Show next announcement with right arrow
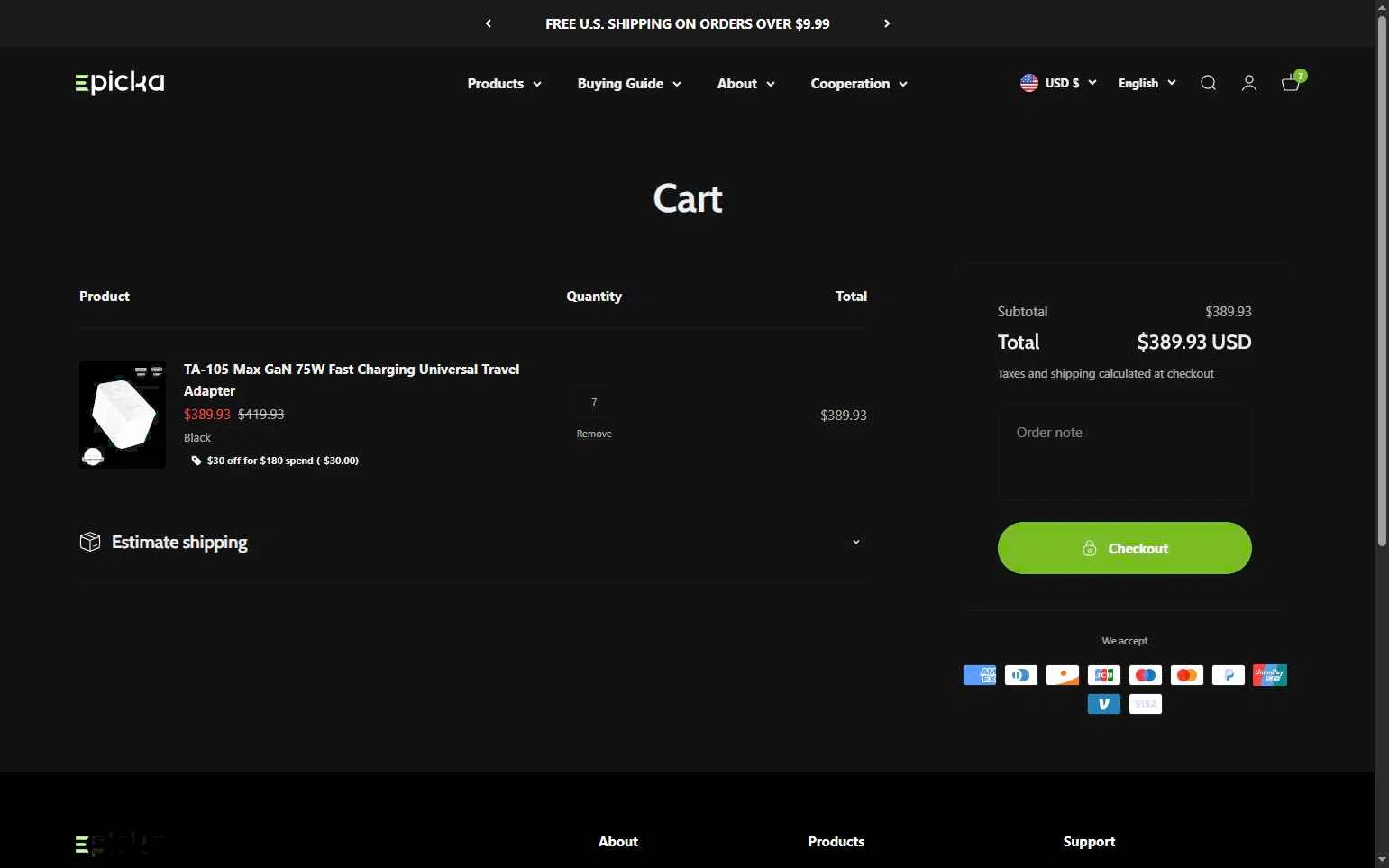Viewport: 1389px width, 868px height. (887, 23)
